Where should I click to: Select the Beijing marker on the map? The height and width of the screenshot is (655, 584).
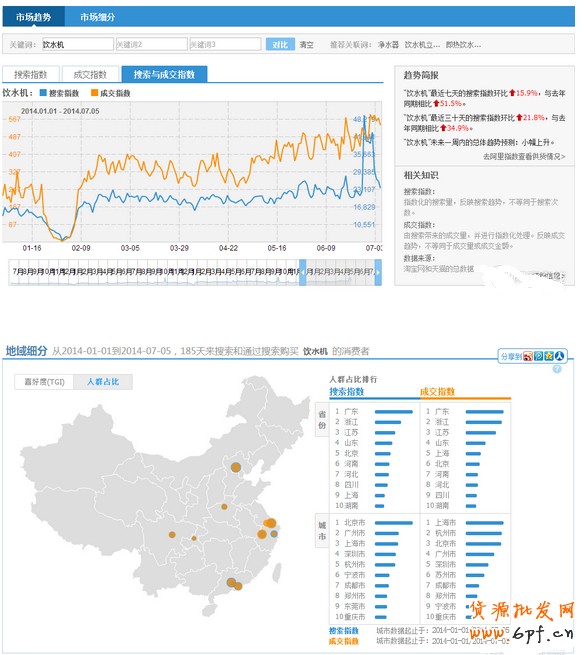coord(236,467)
